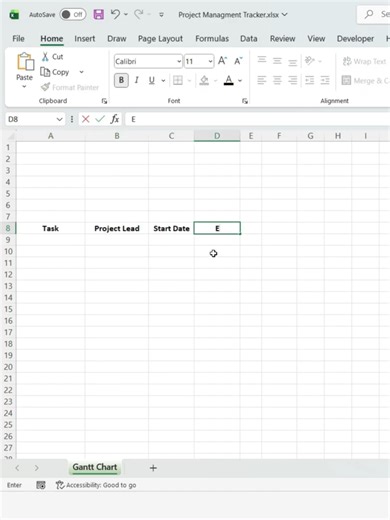The height and width of the screenshot is (520, 390).
Task: Open the Font settings dialog launcher
Action: [x=245, y=101]
